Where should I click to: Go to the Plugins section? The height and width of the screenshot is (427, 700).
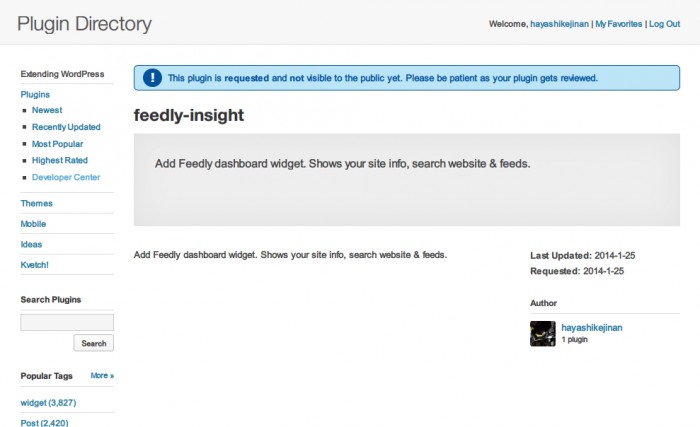tap(35, 94)
